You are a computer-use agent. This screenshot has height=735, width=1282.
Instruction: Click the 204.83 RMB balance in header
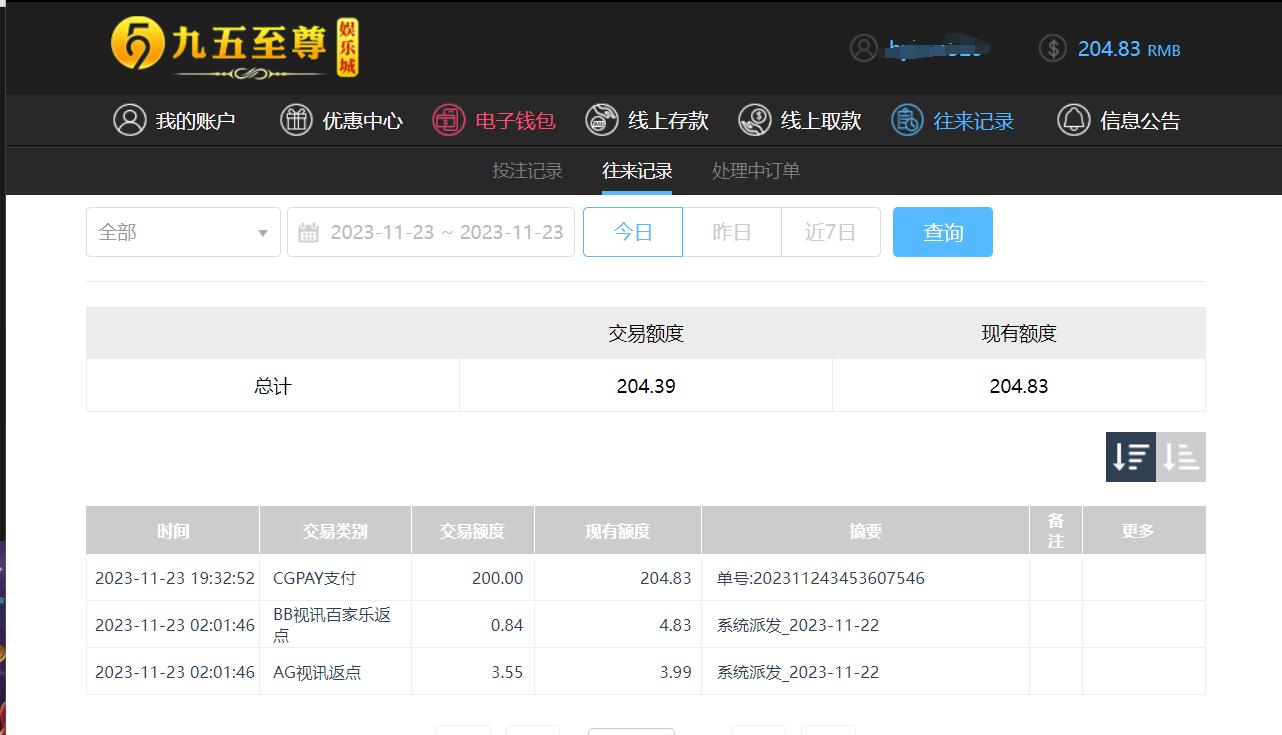pyautogui.click(x=1129, y=49)
